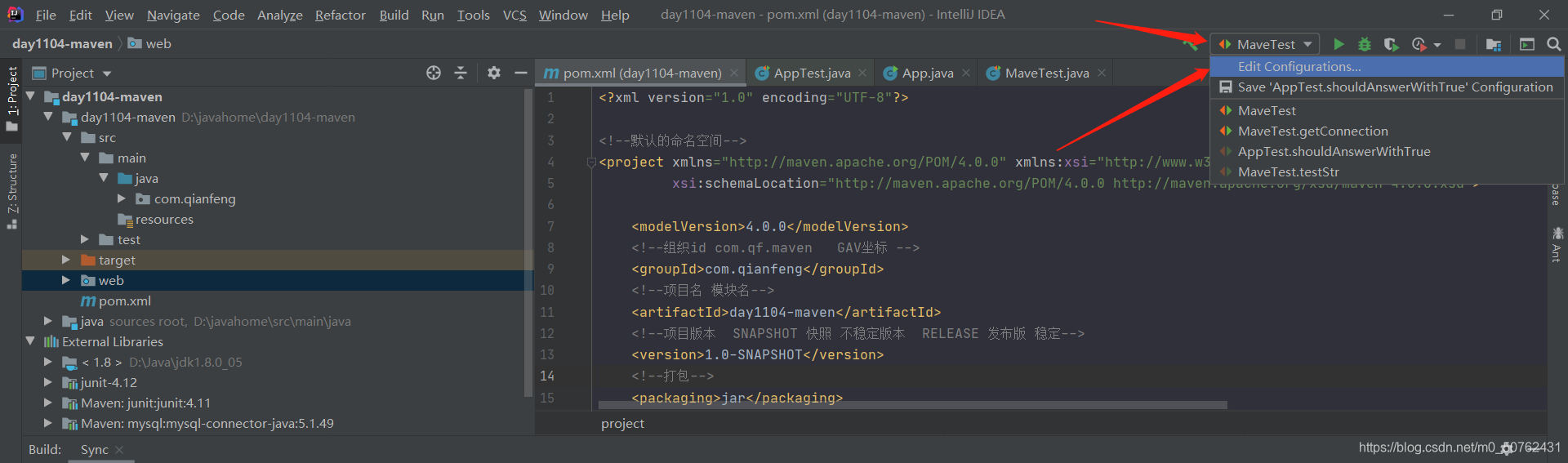Toggle the Structure tool window stripe
The width and height of the screenshot is (1568, 463).
(x=11, y=191)
